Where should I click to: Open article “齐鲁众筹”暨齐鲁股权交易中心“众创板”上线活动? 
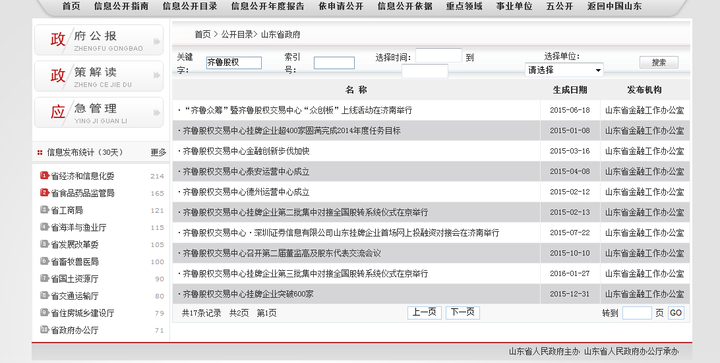point(297,110)
